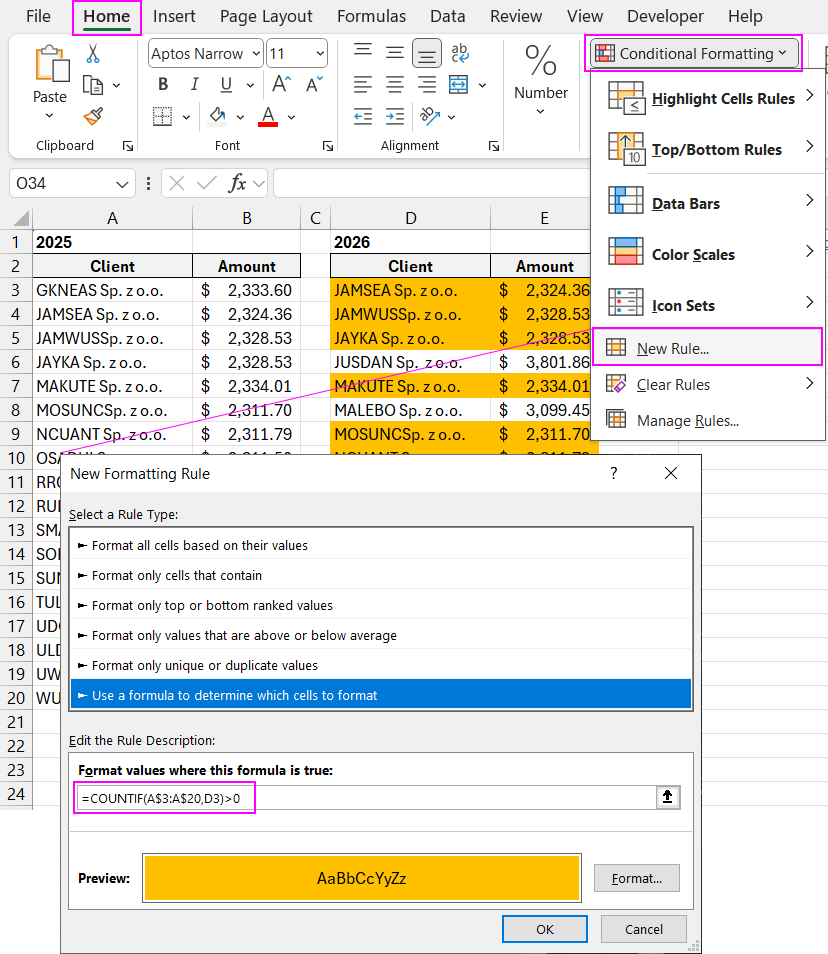Screen dimensions: 828x954
Task: Select New Rule menu entry
Action: click(672, 348)
